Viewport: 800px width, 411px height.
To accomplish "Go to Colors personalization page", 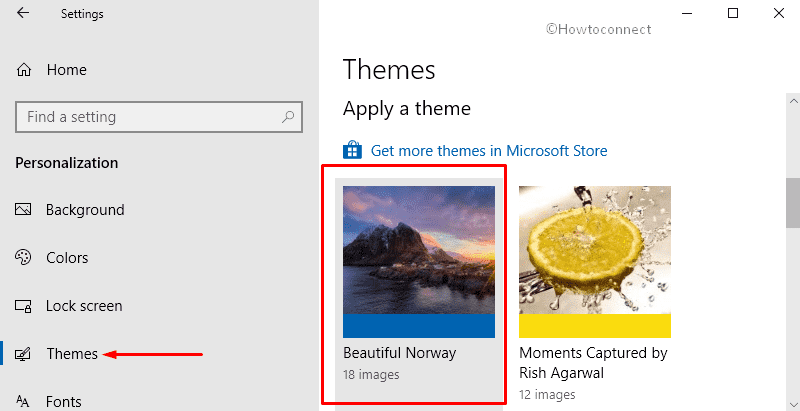I will point(67,258).
